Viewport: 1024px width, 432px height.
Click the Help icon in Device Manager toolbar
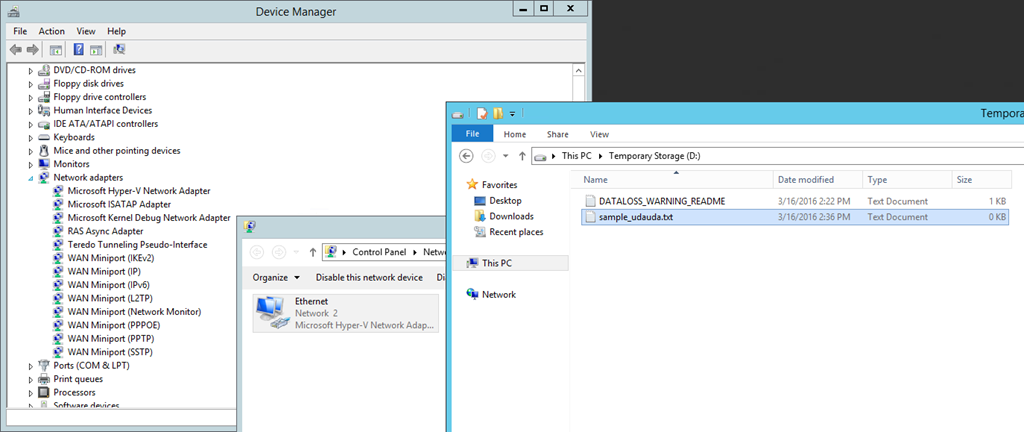click(78, 49)
